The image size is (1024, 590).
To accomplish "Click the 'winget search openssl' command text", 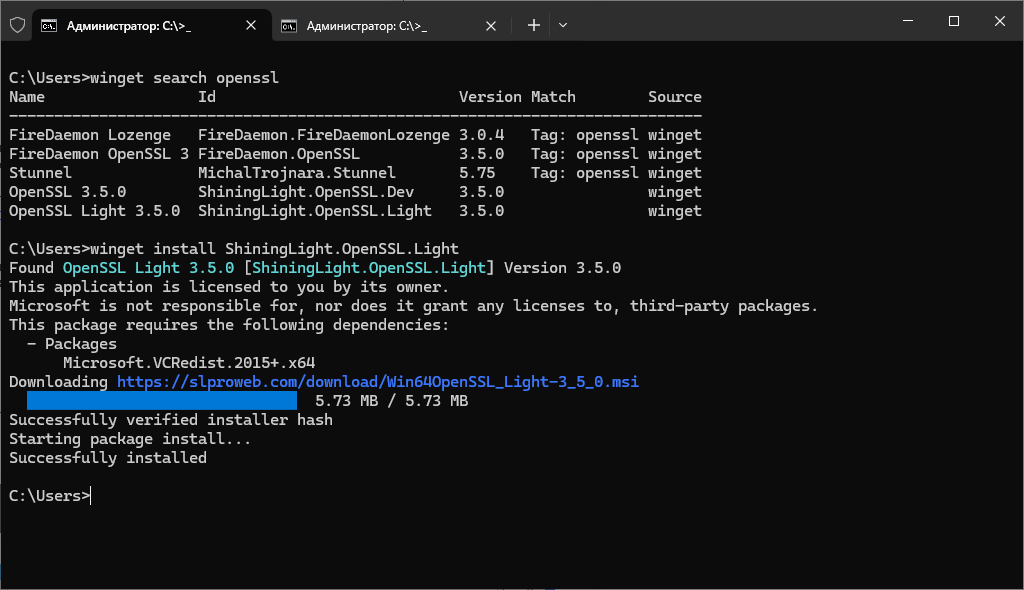I will pos(184,78).
